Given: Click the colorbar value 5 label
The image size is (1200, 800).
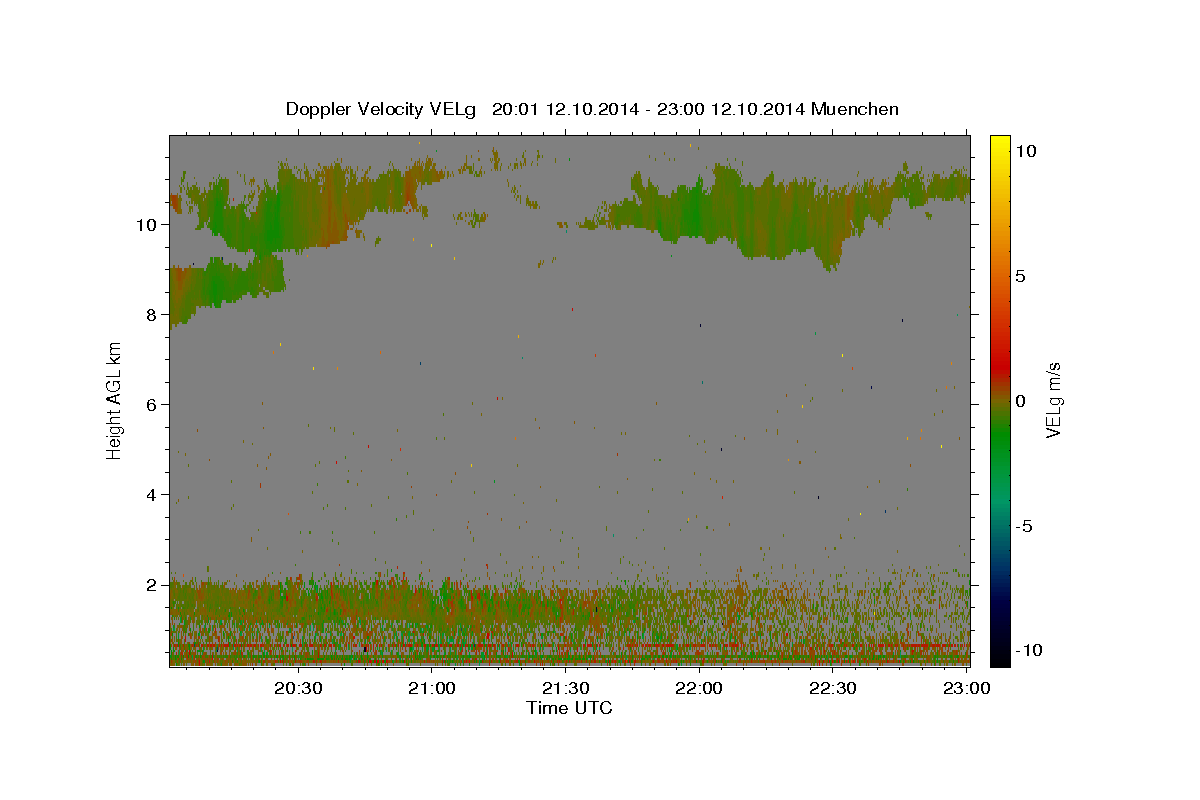Looking at the screenshot, I should (x=1021, y=276).
